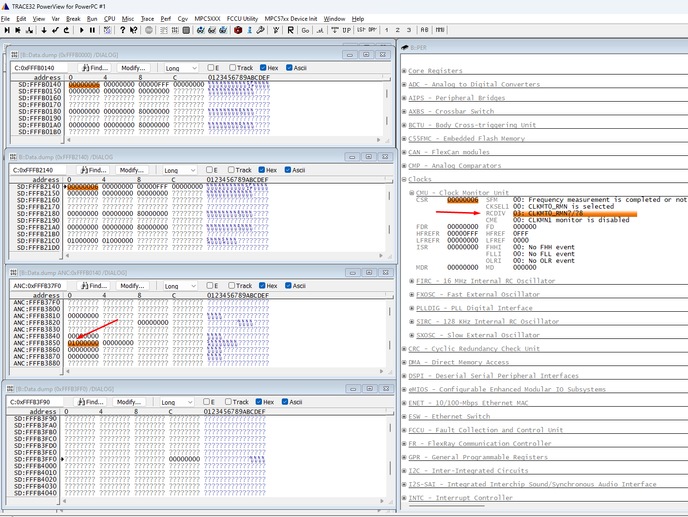Open the Data dump toolbar icon

pos(175,30)
